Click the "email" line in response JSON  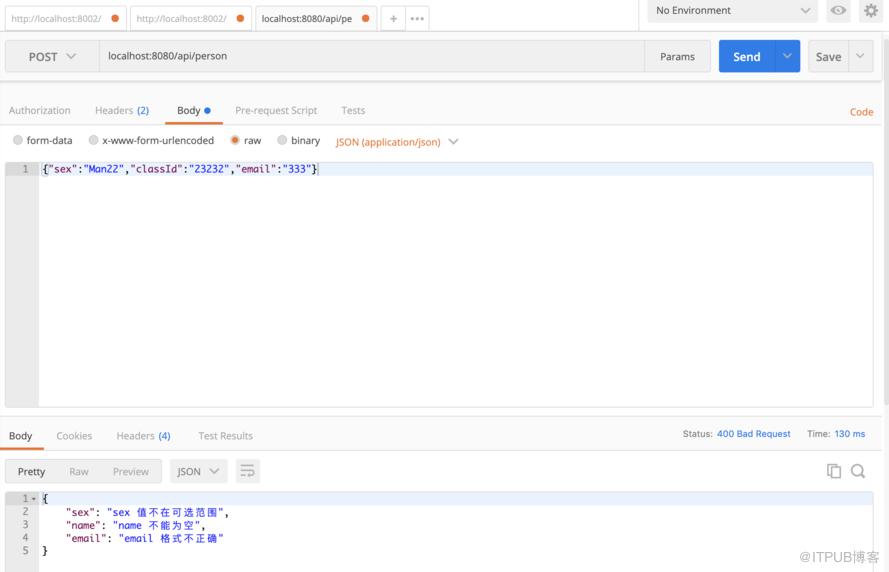(x=145, y=539)
